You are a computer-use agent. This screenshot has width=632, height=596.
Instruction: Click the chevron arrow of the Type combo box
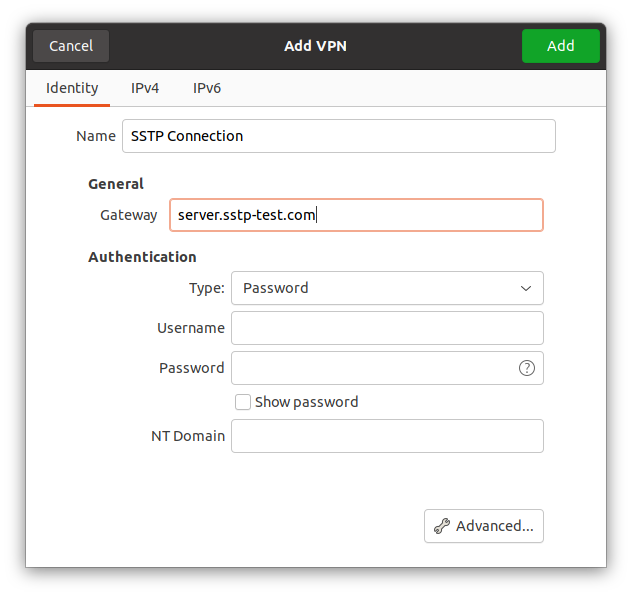(526, 288)
